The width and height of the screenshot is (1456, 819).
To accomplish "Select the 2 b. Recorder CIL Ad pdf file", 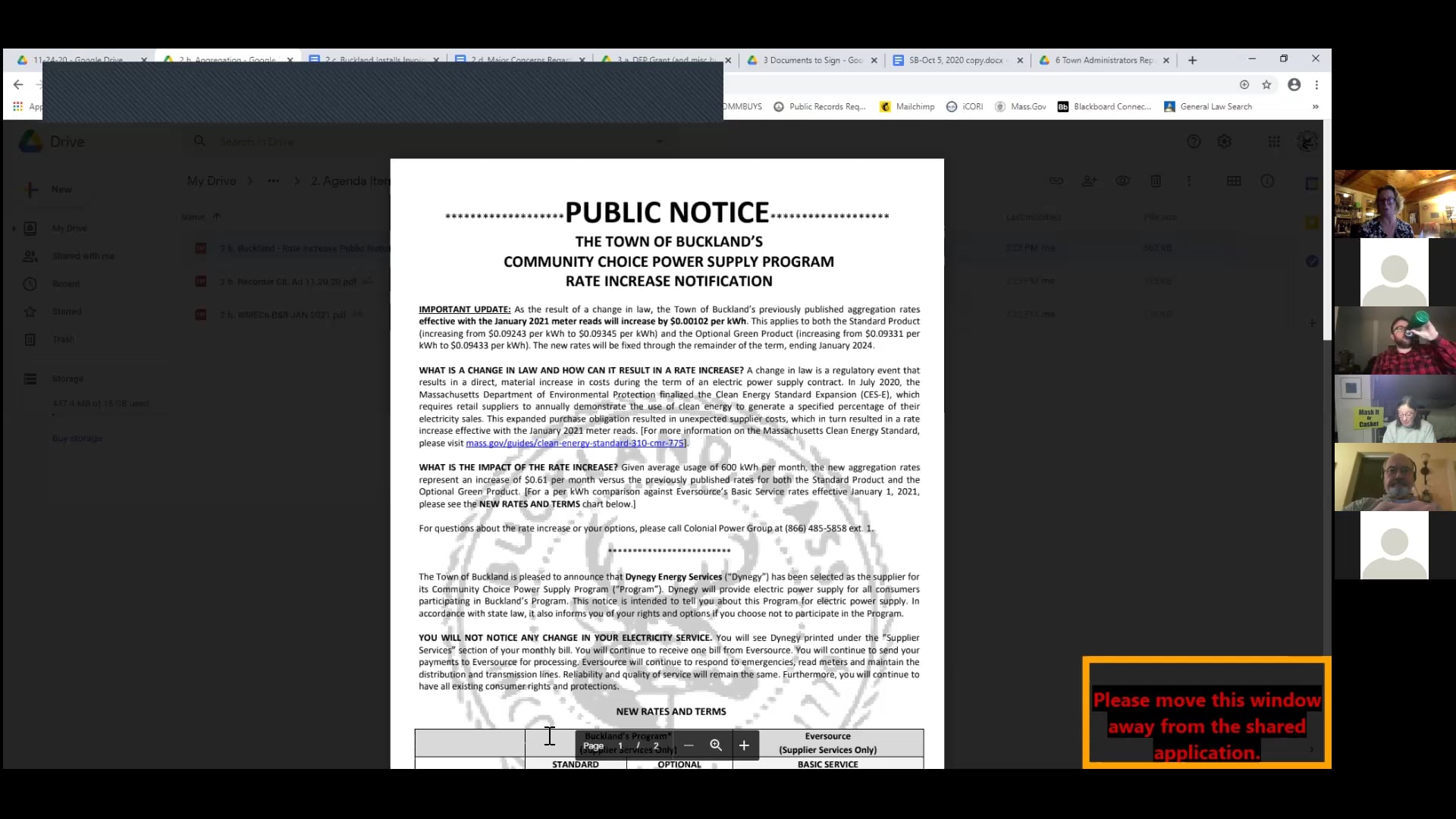I will [x=288, y=282].
